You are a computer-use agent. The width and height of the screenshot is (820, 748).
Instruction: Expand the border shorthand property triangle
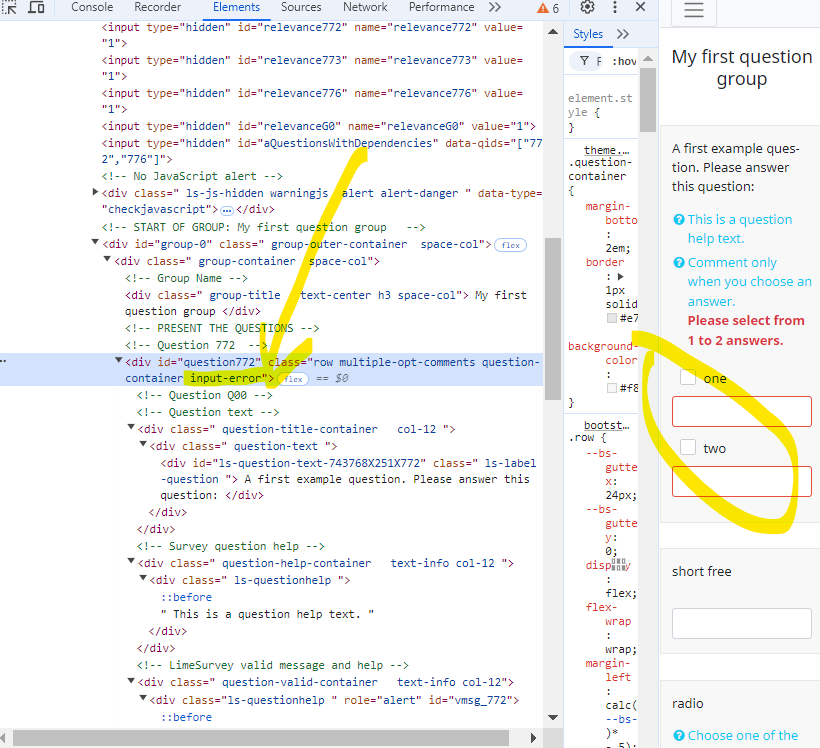point(620,276)
